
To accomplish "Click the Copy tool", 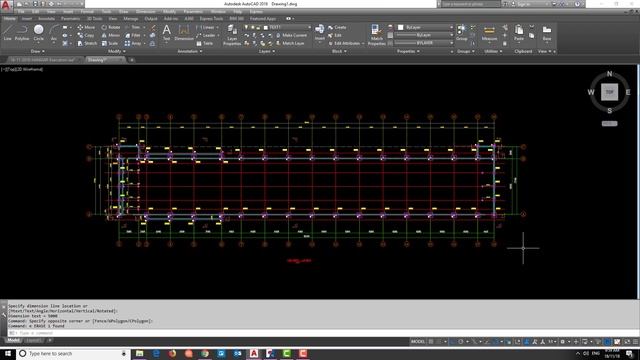I will [86, 36].
